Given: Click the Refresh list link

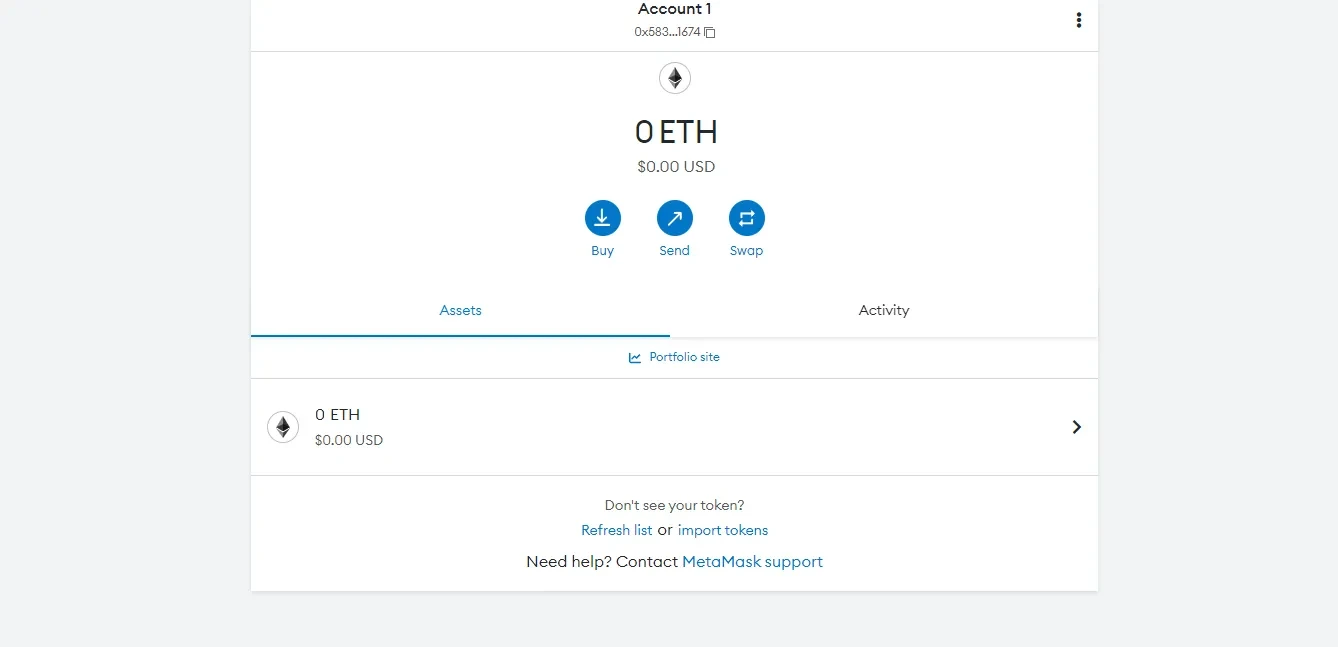Looking at the screenshot, I should [616, 530].
